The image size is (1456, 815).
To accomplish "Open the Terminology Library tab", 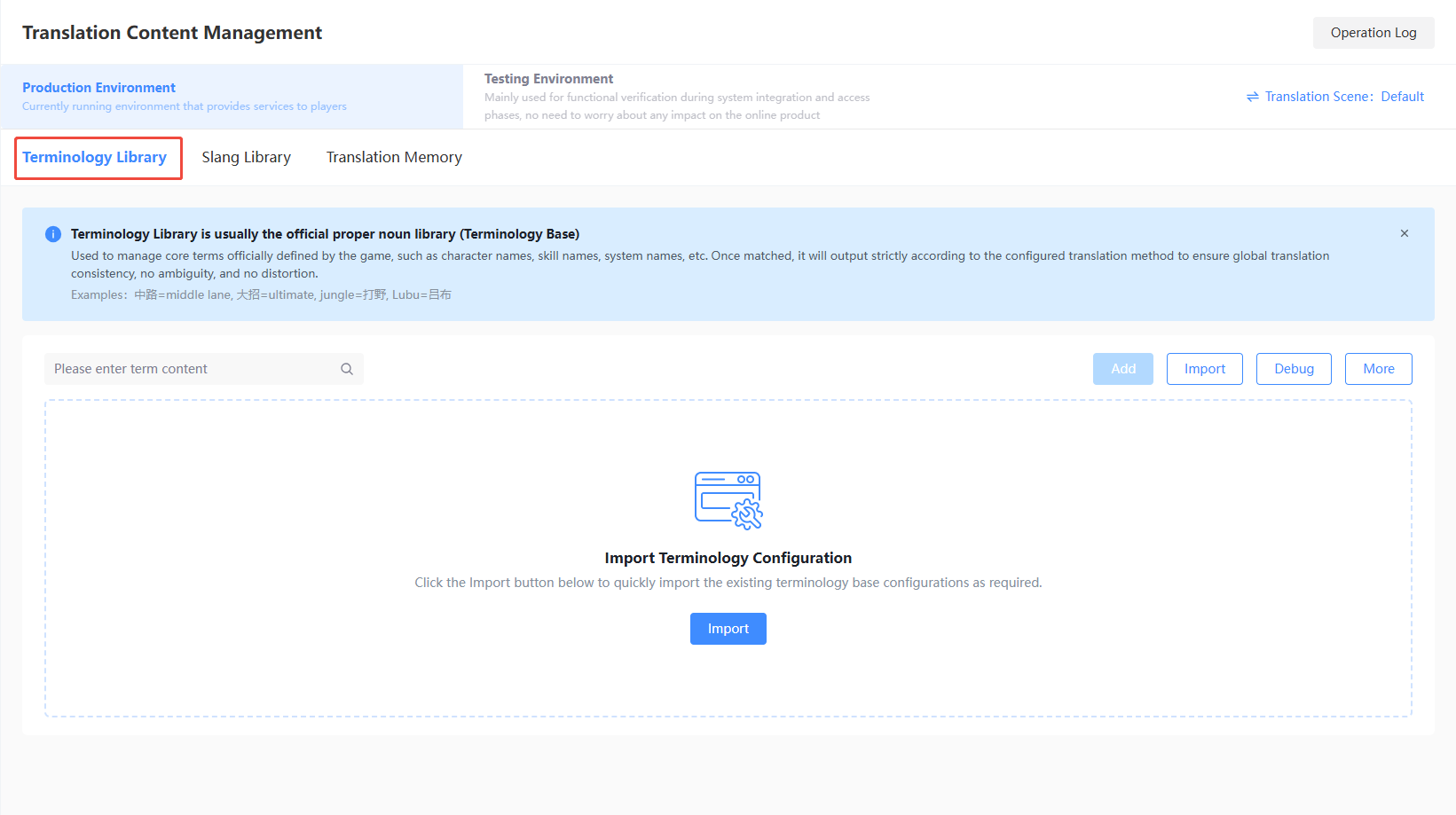I will (x=95, y=157).
